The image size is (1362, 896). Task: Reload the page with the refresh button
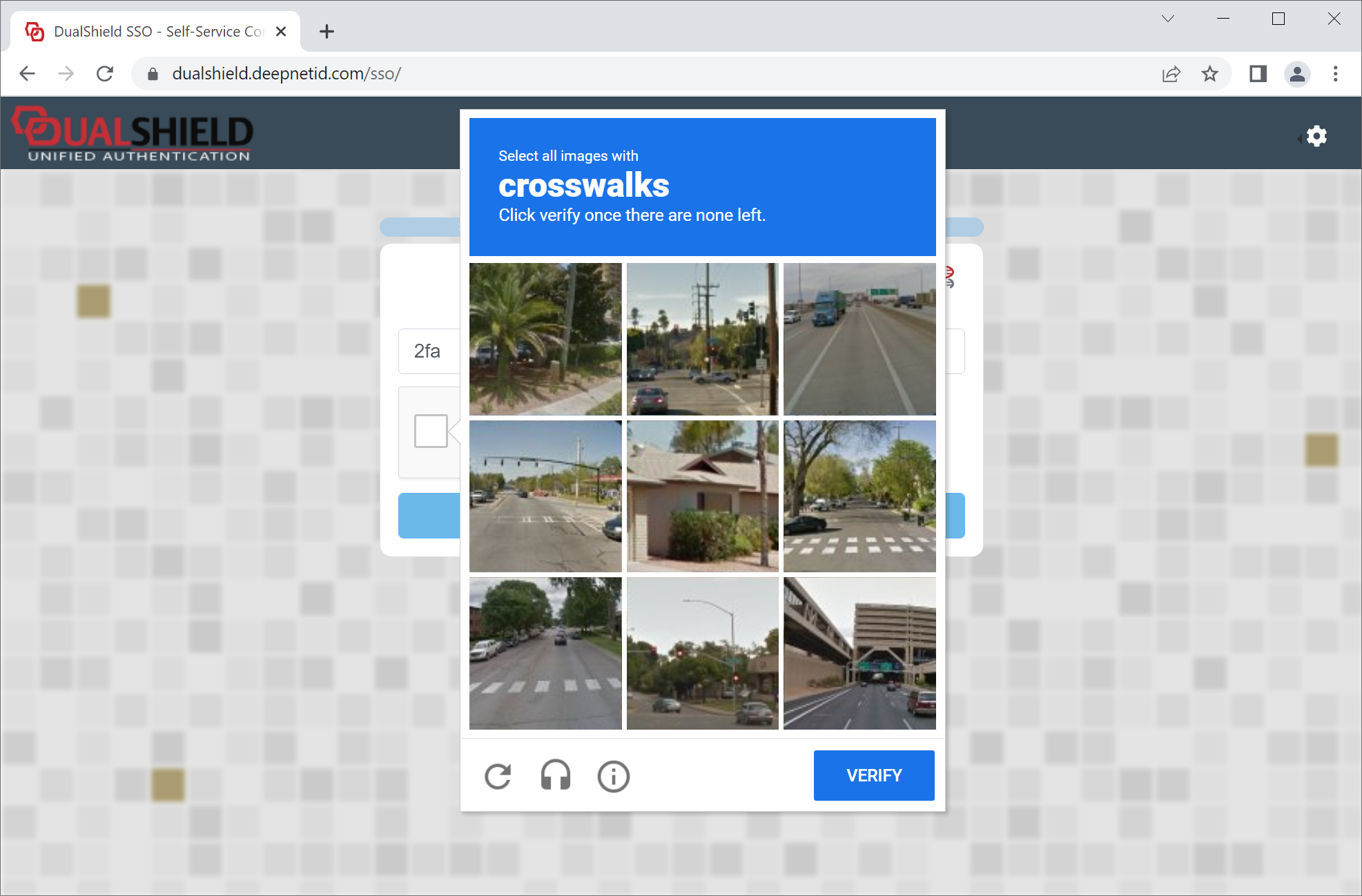point(105,74)
